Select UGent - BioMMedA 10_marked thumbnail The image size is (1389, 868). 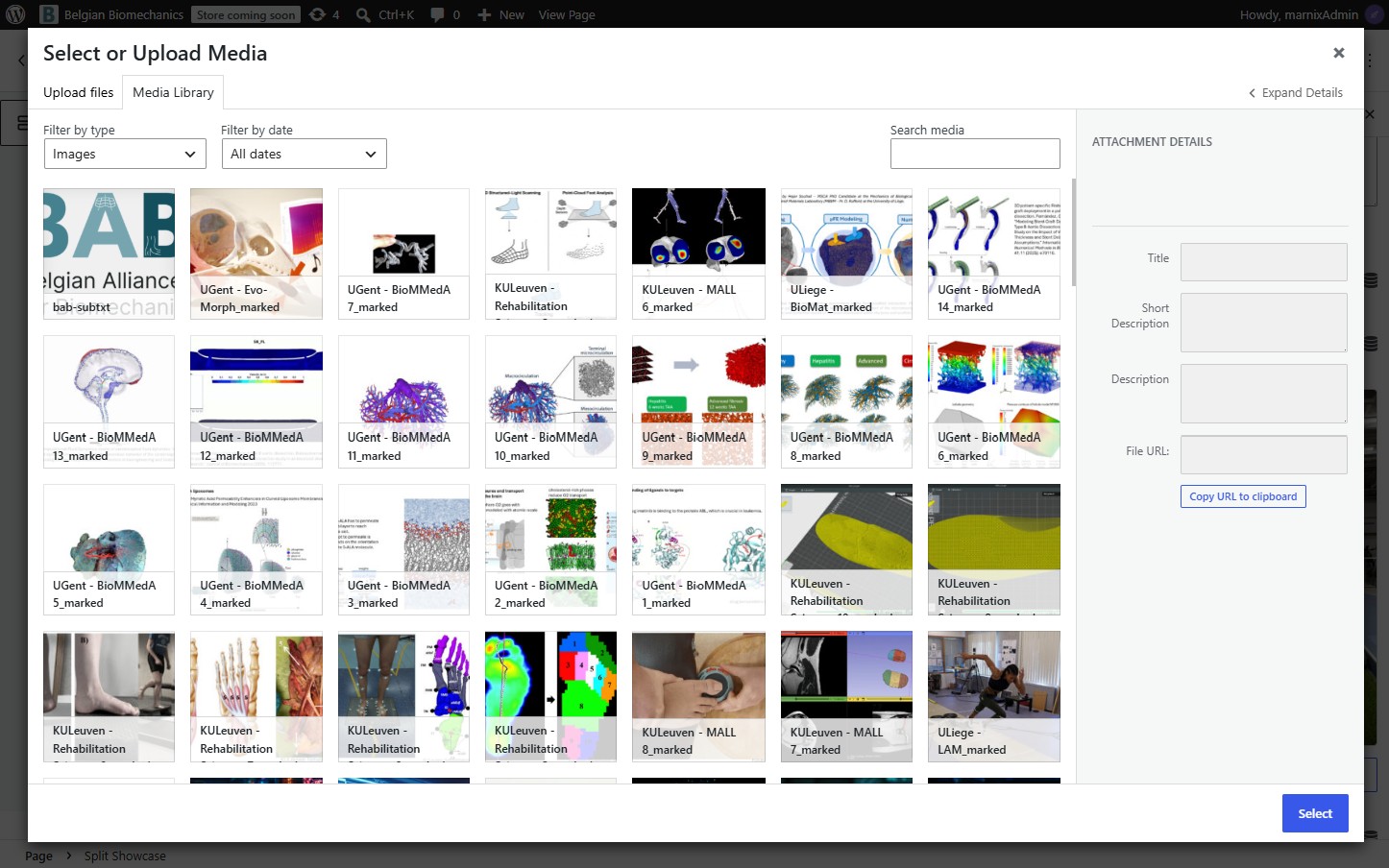tap(551, 401)
